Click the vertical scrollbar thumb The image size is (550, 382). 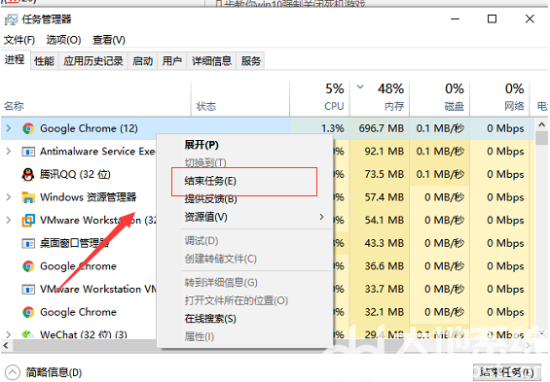click(542, 138)
